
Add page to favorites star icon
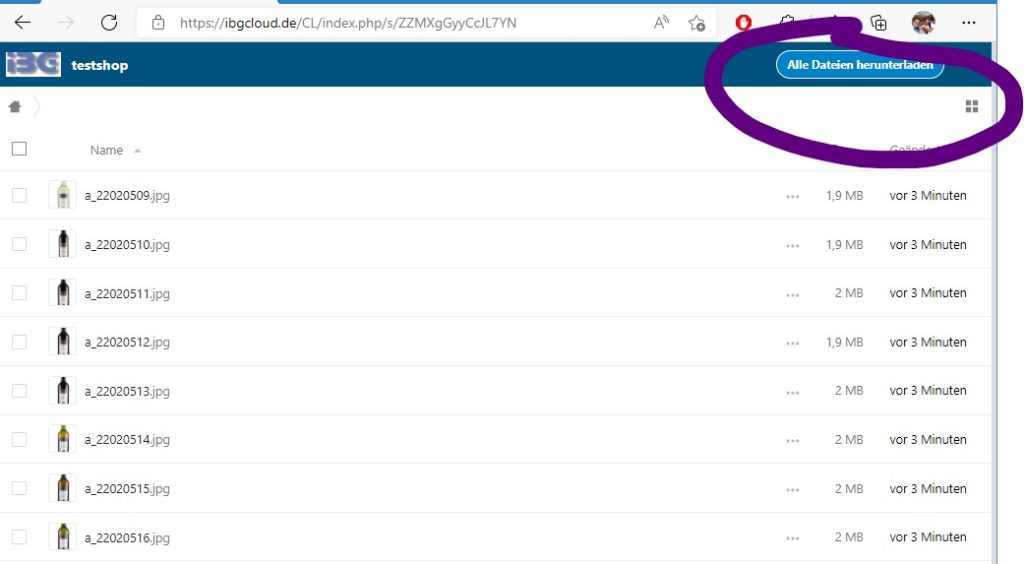[x=697, y=23]
